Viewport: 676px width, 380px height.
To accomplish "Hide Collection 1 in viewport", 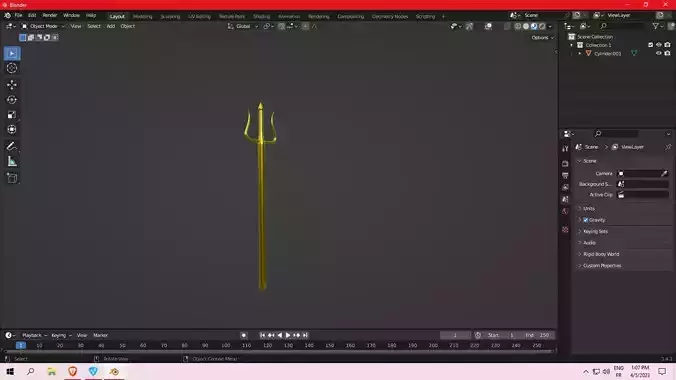I will coord(659,45).
